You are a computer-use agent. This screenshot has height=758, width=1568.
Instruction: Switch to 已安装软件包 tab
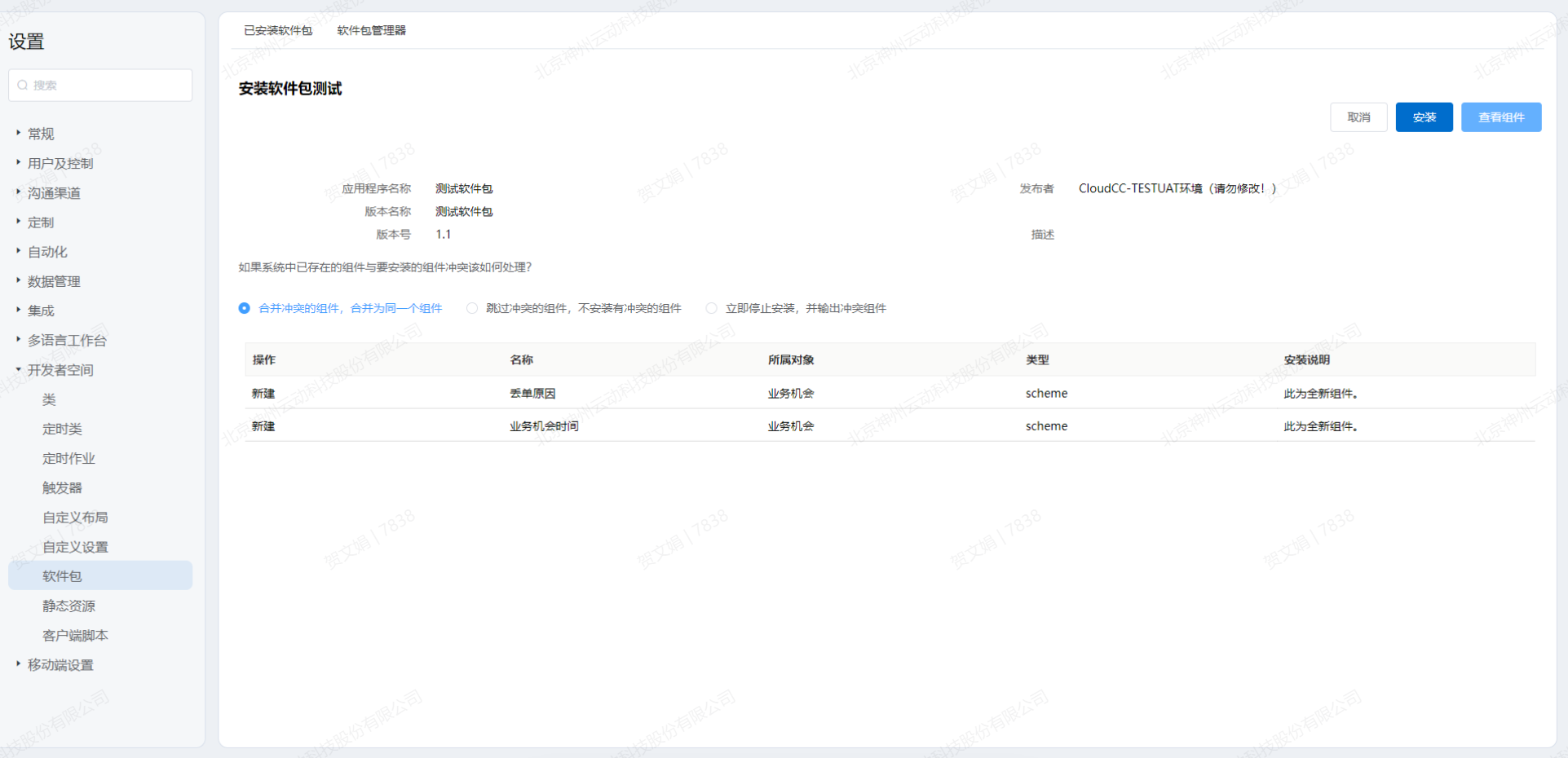tap(278, 30)
